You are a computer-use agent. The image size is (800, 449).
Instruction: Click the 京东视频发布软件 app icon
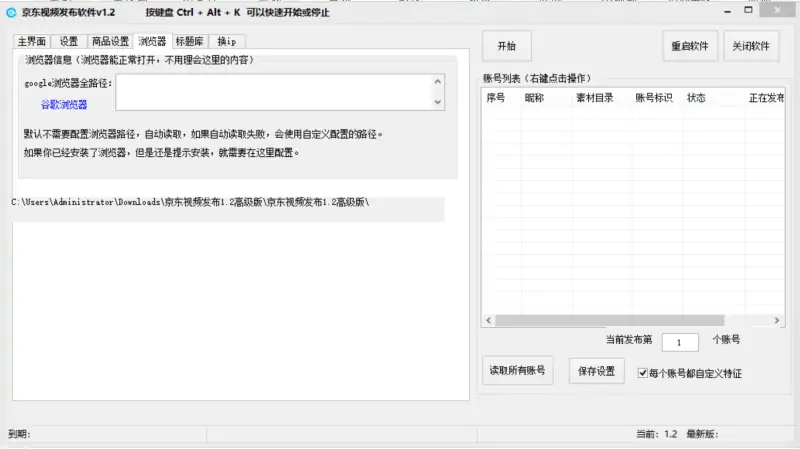point(11,12)
